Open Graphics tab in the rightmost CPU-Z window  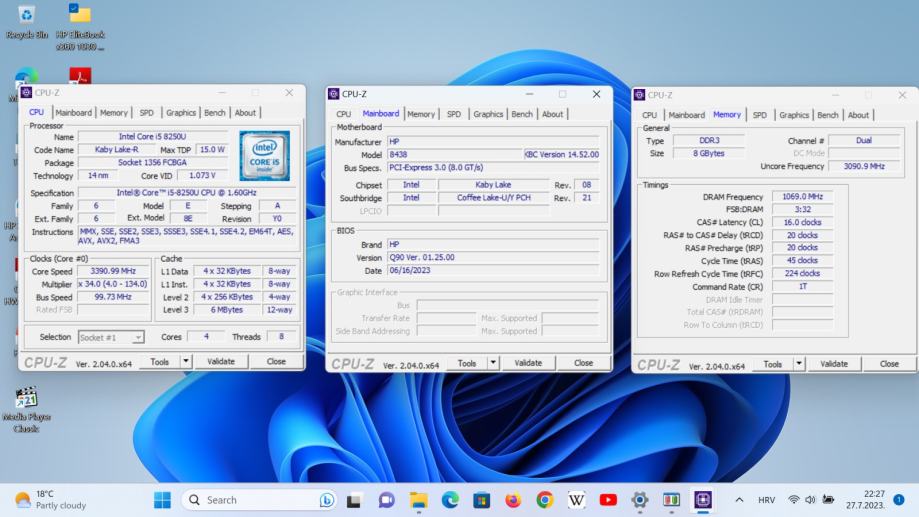(x=794, y=115)
